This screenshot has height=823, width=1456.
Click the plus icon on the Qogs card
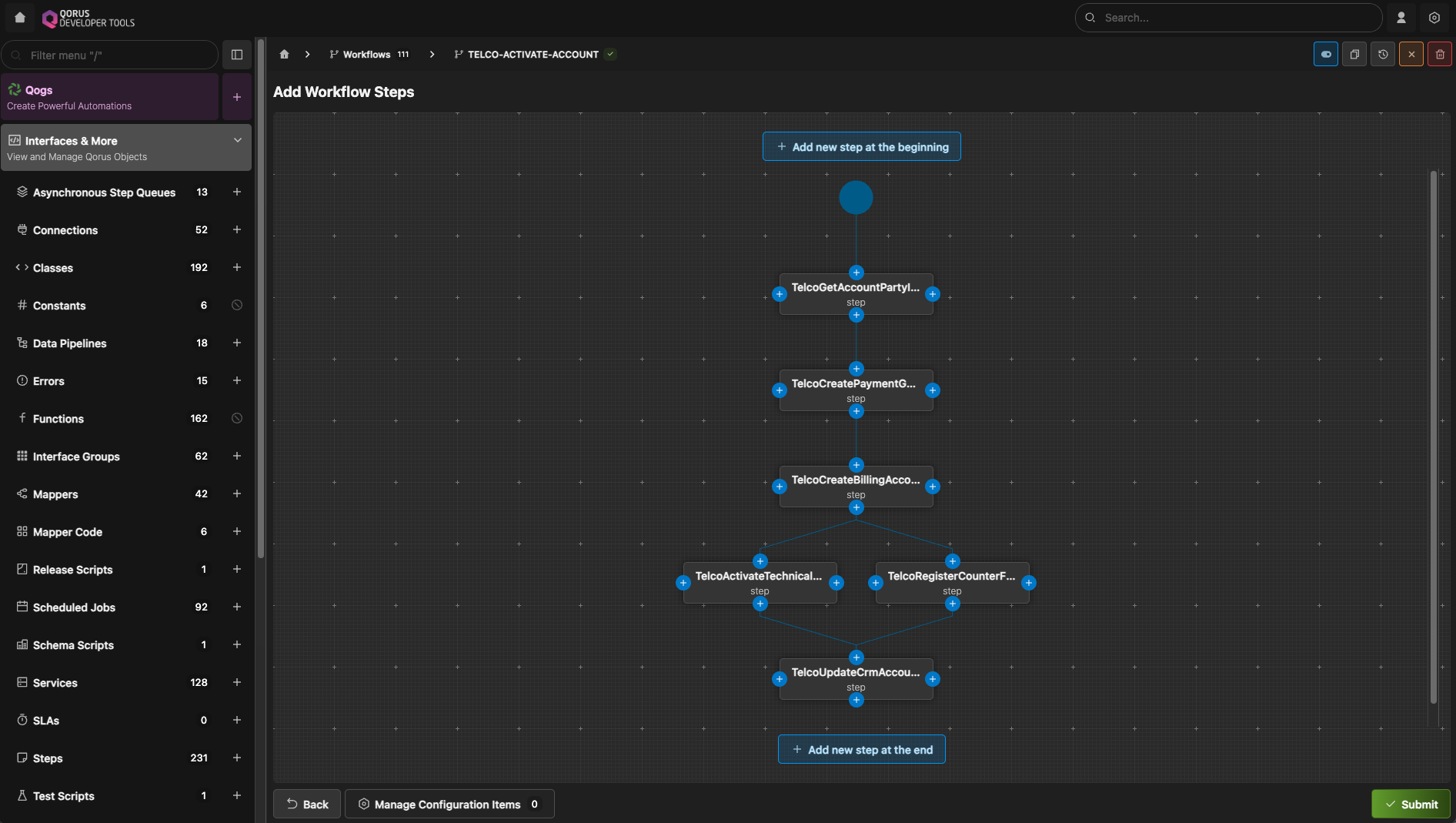click(236, 97)
